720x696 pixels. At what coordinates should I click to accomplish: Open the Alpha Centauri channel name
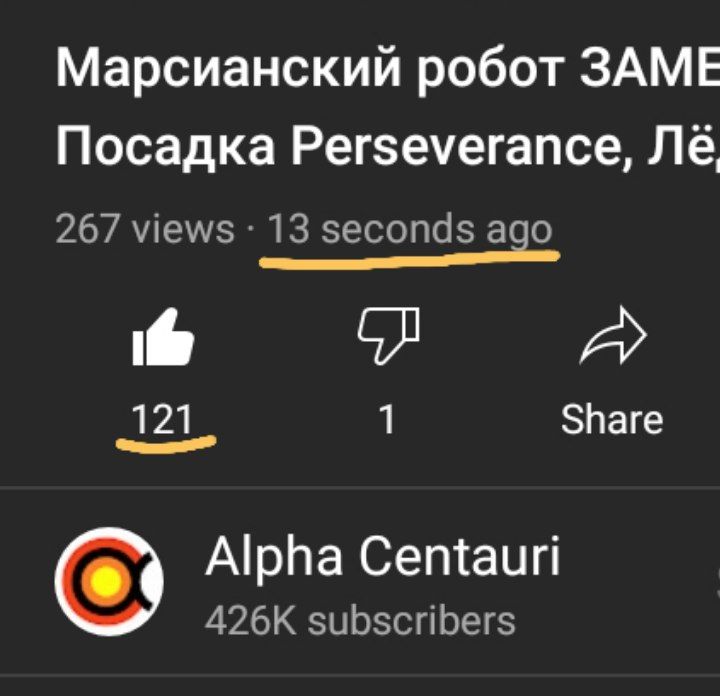[x=383, y=556]
